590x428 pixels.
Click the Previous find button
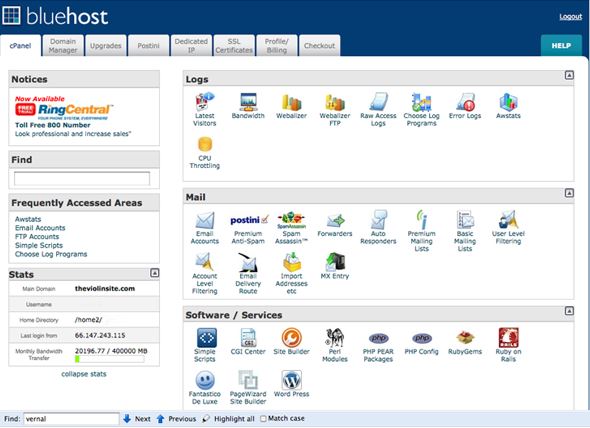176,419
